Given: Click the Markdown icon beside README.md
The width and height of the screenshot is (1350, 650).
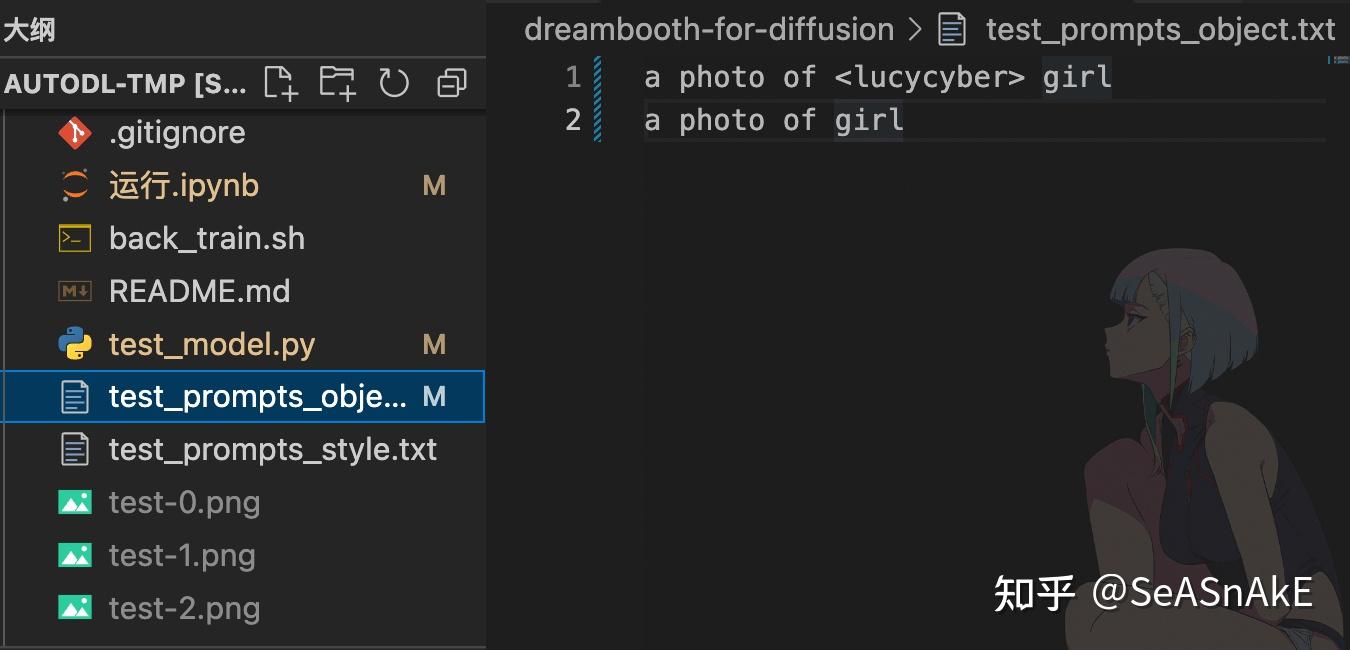Looking at the screenshot, I should tap(75, 291).
